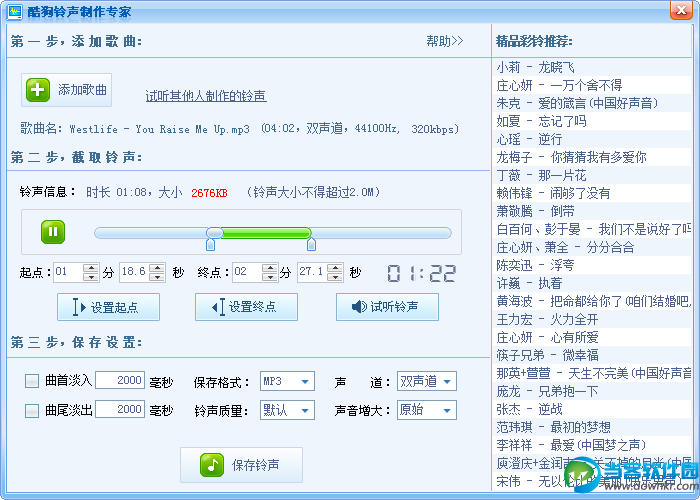700x500 pixels.
Task: Select 赖伟锋 - 闹够了没有
Action: [592, 193]
